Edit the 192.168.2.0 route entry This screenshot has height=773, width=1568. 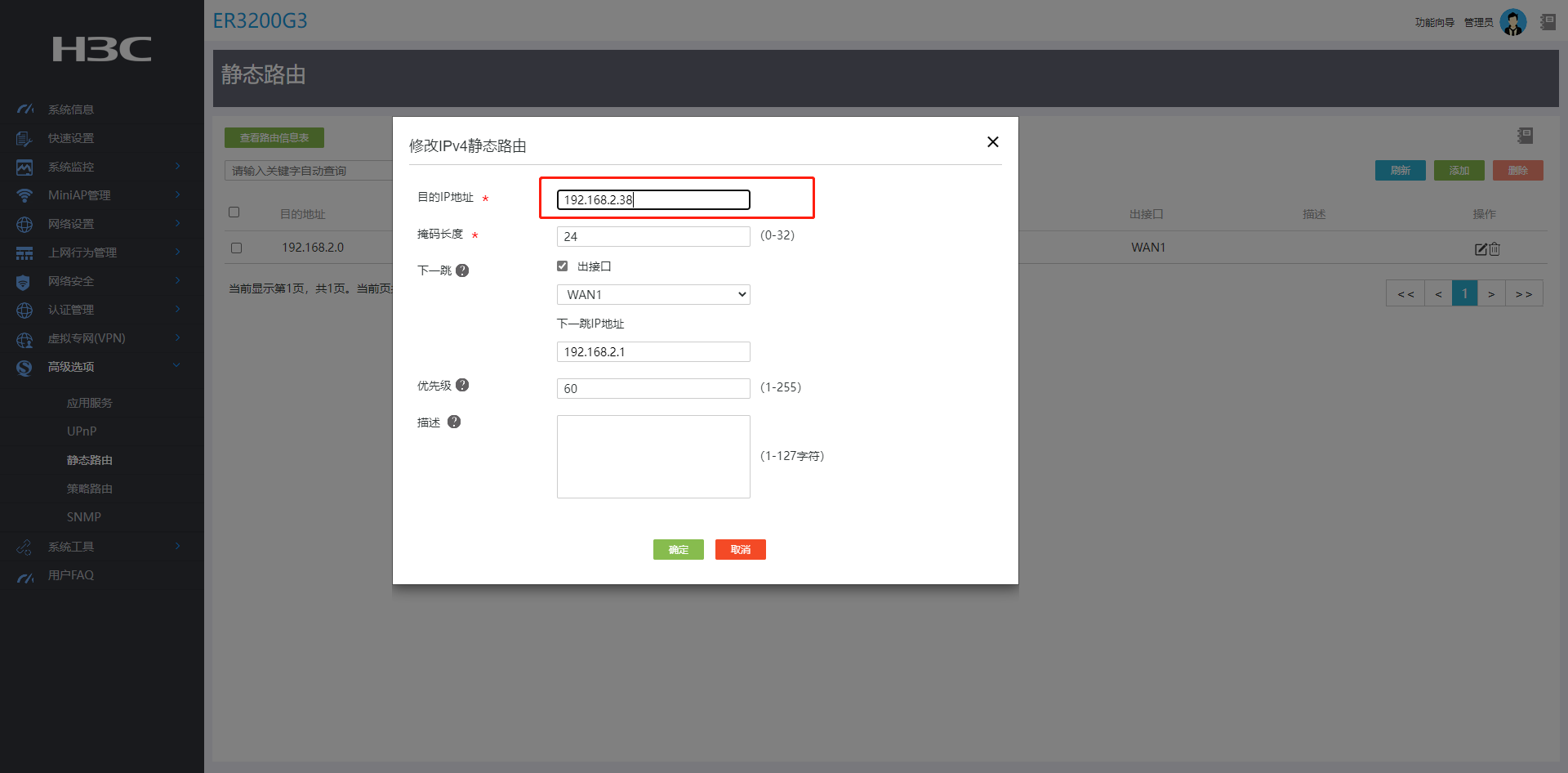click(1481, 248)
